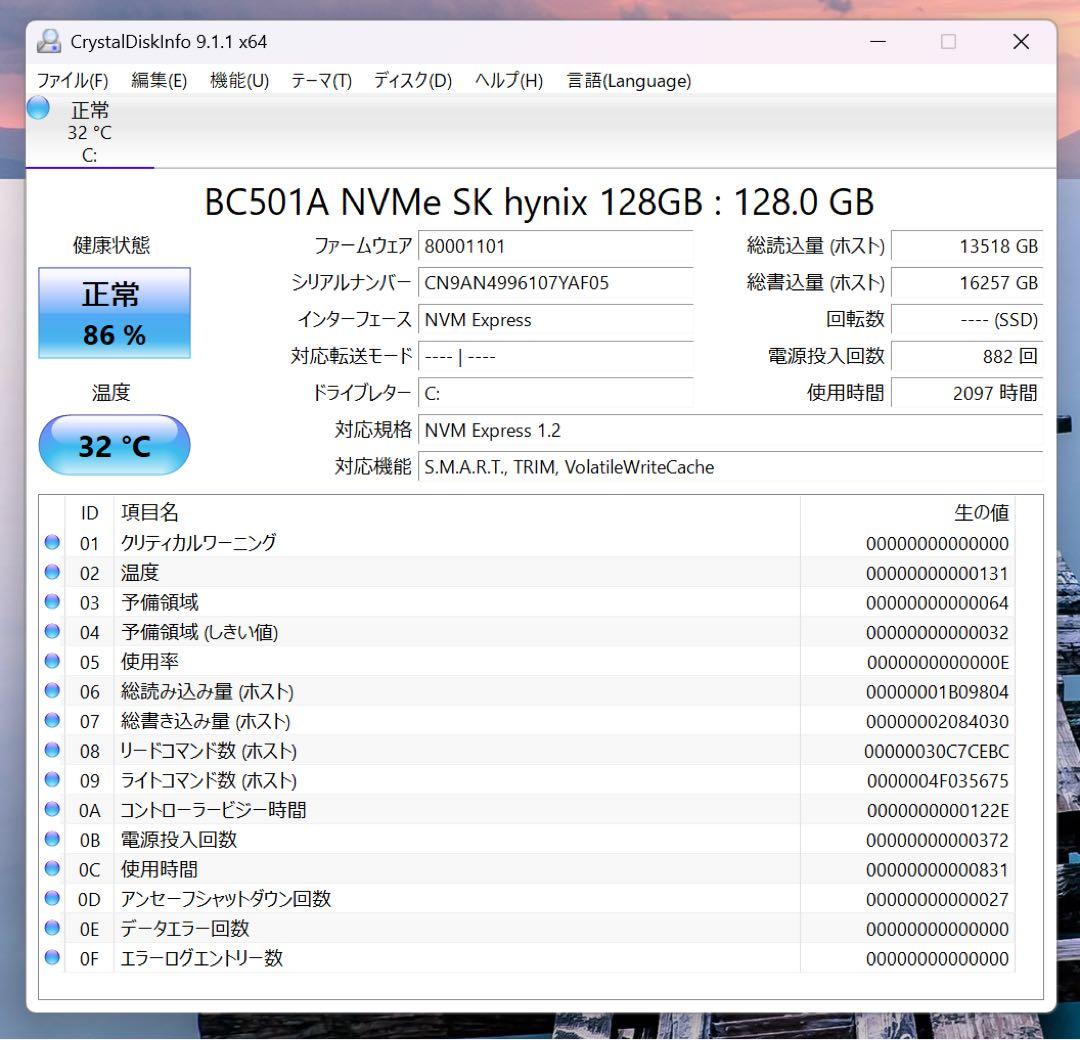Click the status orb for 総書き込み量 (ホスト) row
Image resolution: width=1080 pixels, height=1040 pixels.
[52, 720]
